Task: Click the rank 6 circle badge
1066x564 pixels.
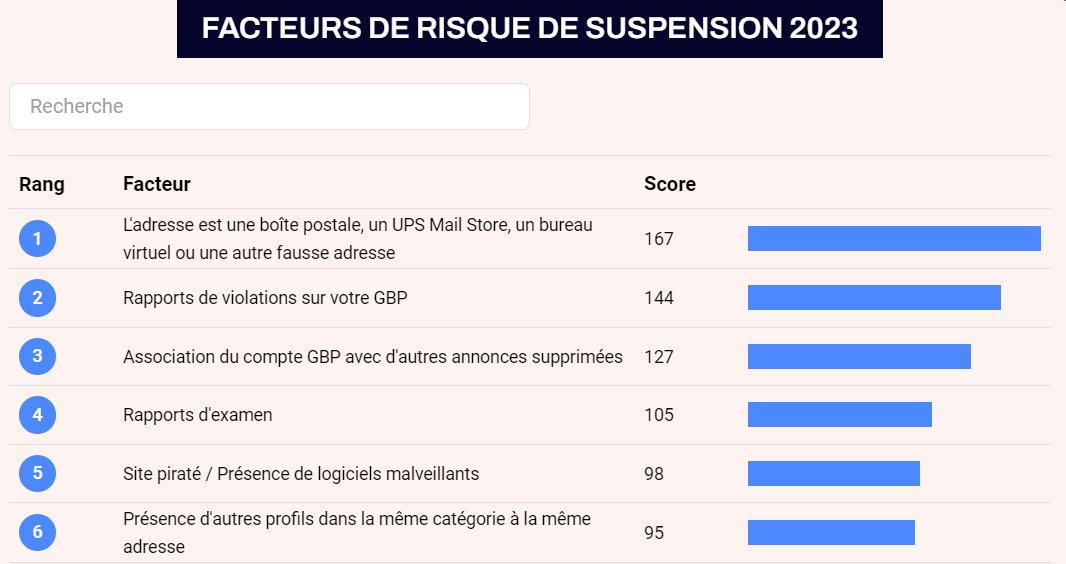Action: click(x=37, y=532)
